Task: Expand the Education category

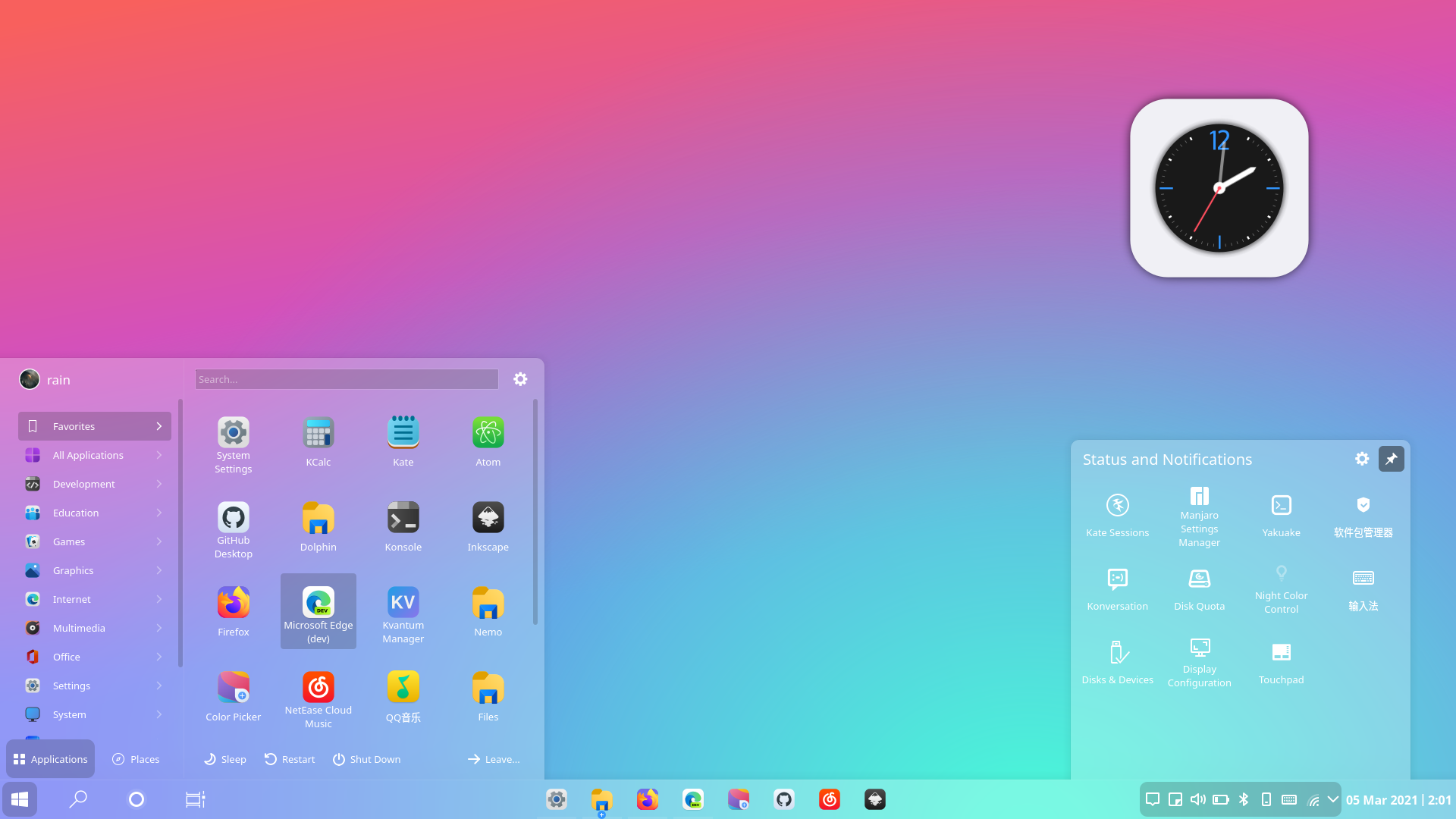Action: pyautogui.click(x=95, y=513)
